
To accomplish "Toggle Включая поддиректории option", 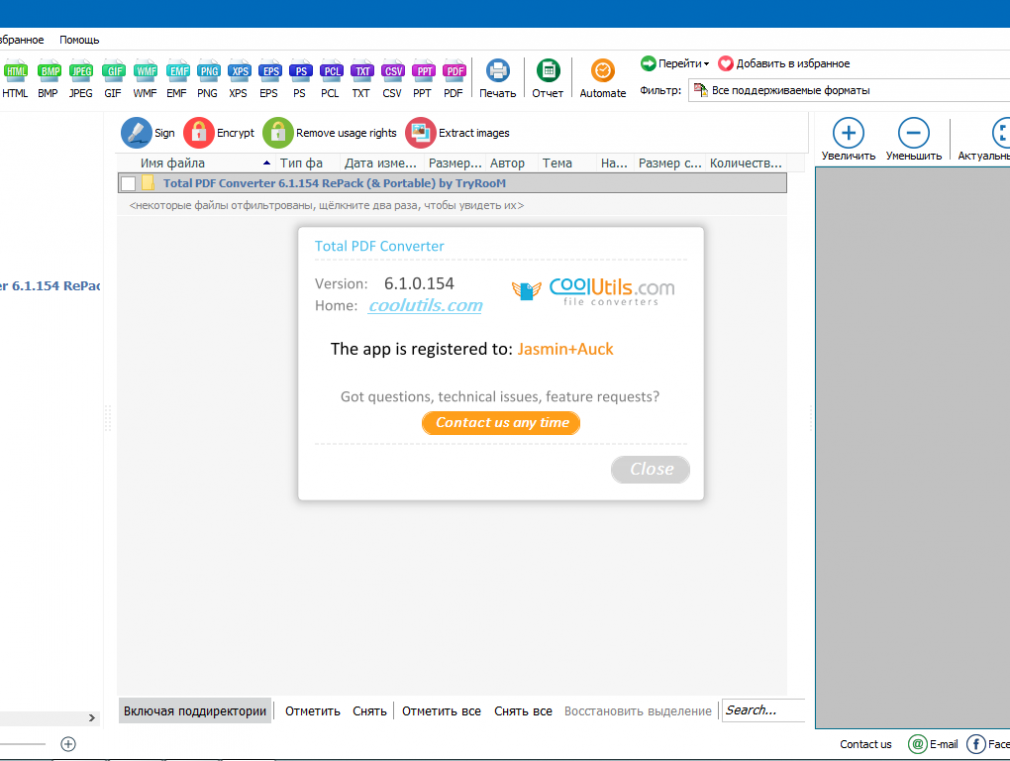I will pyautogui.click(x=195, y=711).
